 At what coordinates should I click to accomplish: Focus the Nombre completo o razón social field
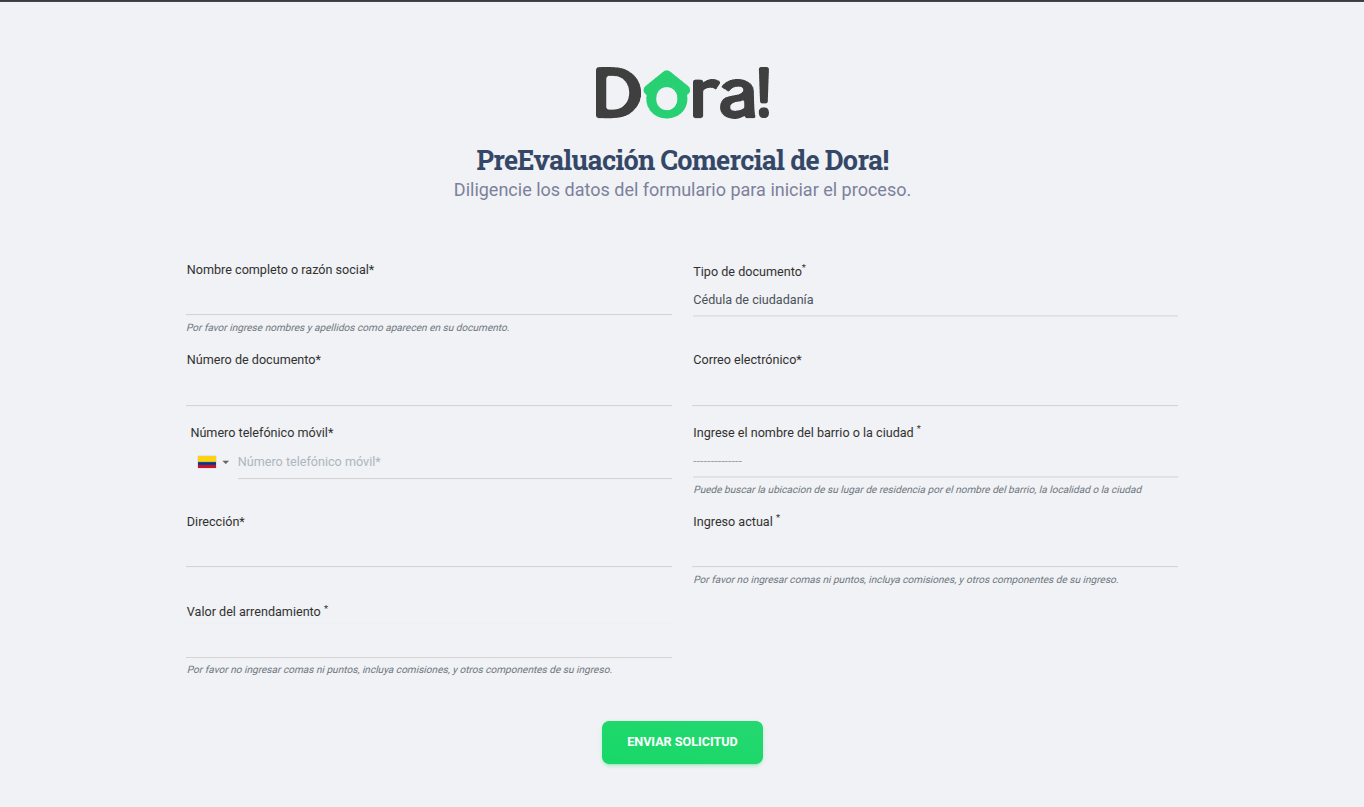coord(429,299)
